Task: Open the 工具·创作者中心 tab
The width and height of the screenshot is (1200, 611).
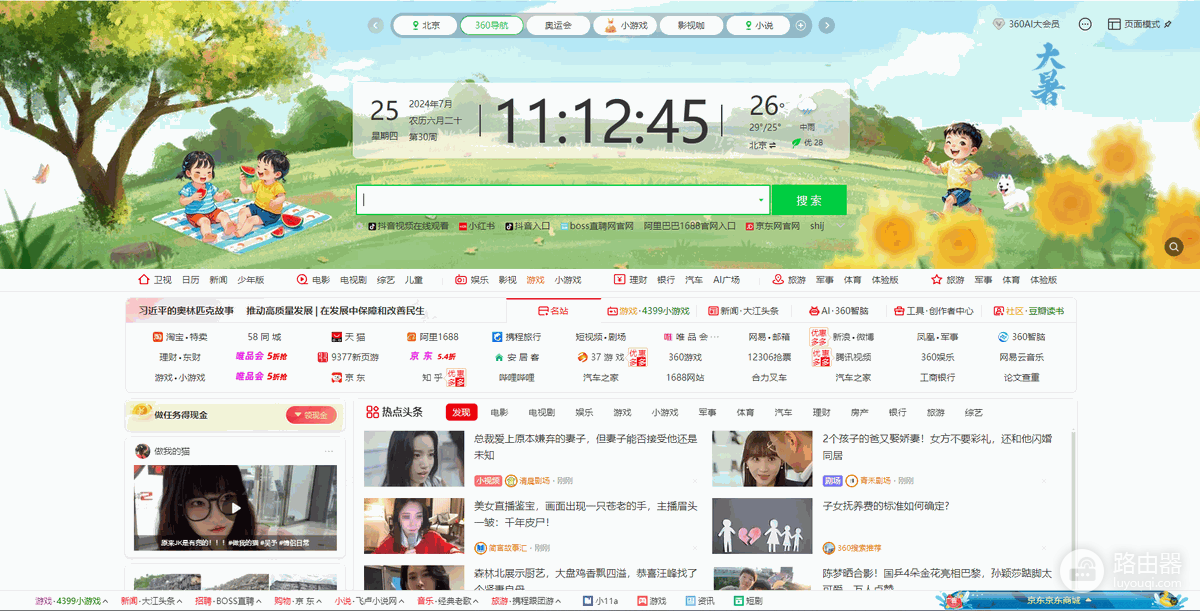Action: [x=933, y=311]
